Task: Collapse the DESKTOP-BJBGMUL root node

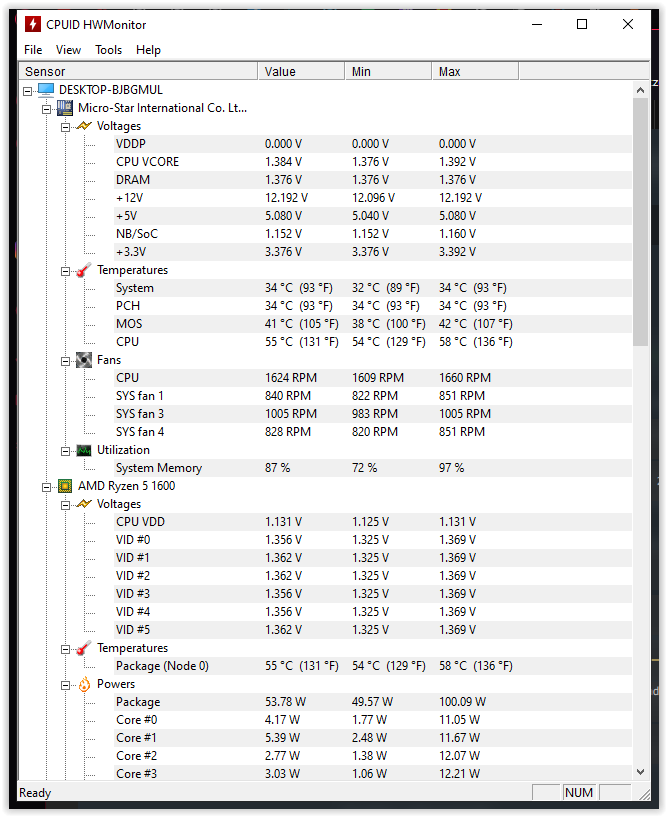Action: (27, 91)
